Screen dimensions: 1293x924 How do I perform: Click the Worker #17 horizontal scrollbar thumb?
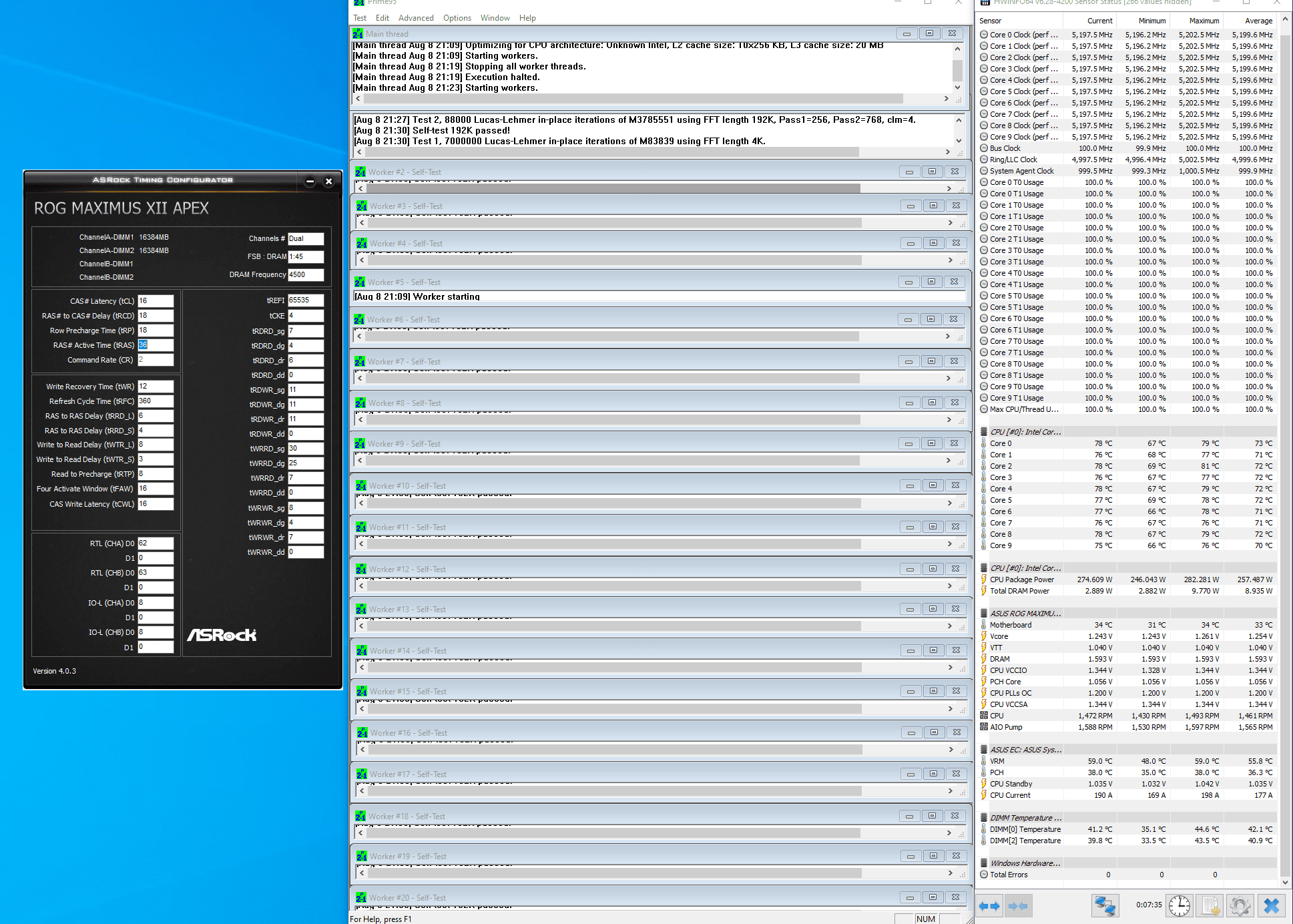(614, 791)
